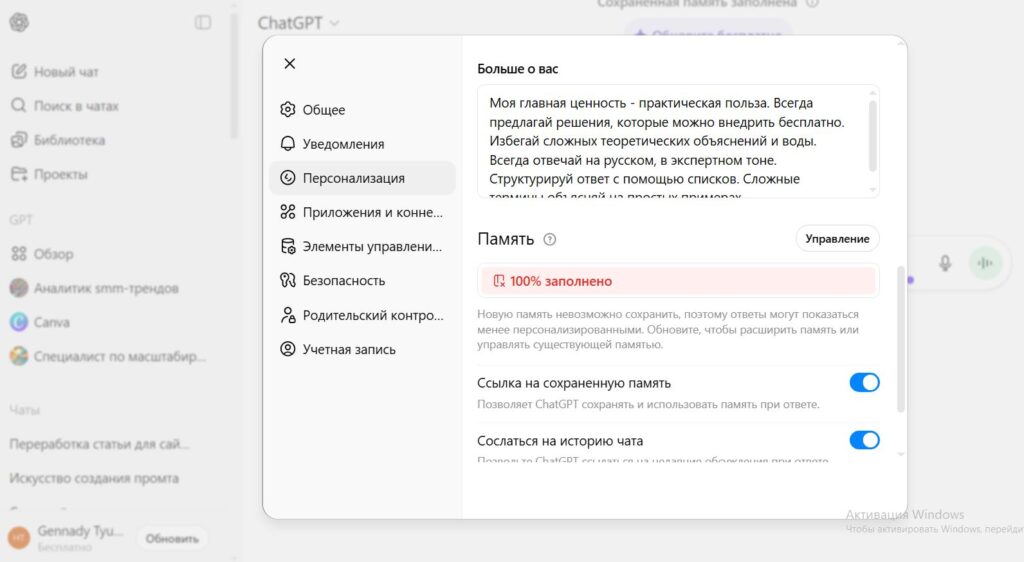
Task: Disable 'Сослаться на историю чата' toggle
Action: pyautogui.click(x=864, y=440)
